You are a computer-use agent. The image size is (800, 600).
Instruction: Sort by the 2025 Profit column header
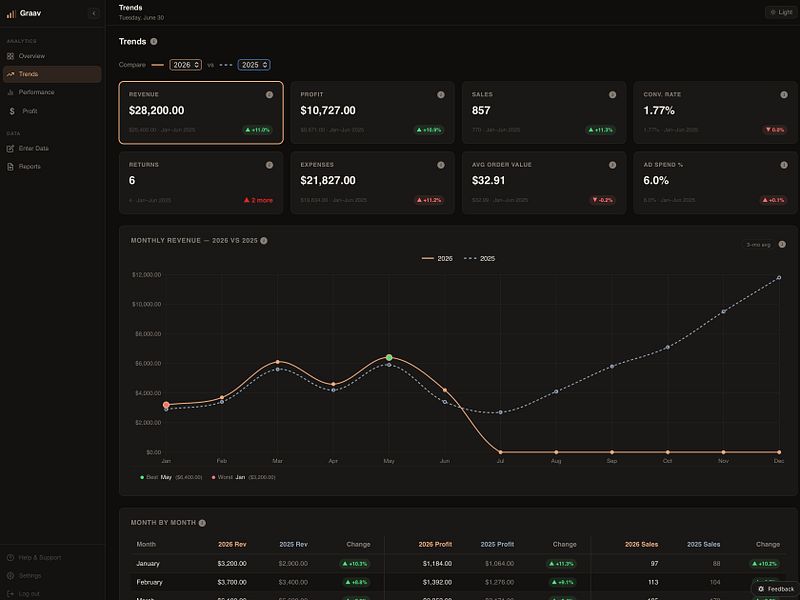pyautogui.click(x=497, y=544)
